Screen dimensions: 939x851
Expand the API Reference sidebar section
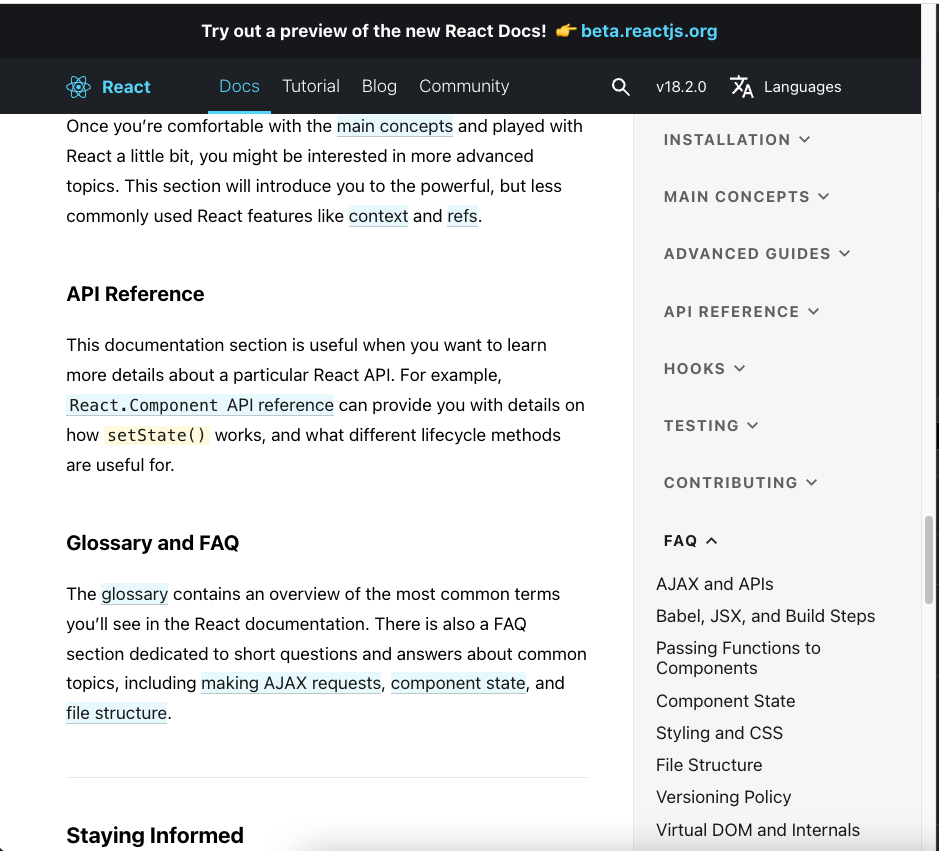(x=741, y=312)
